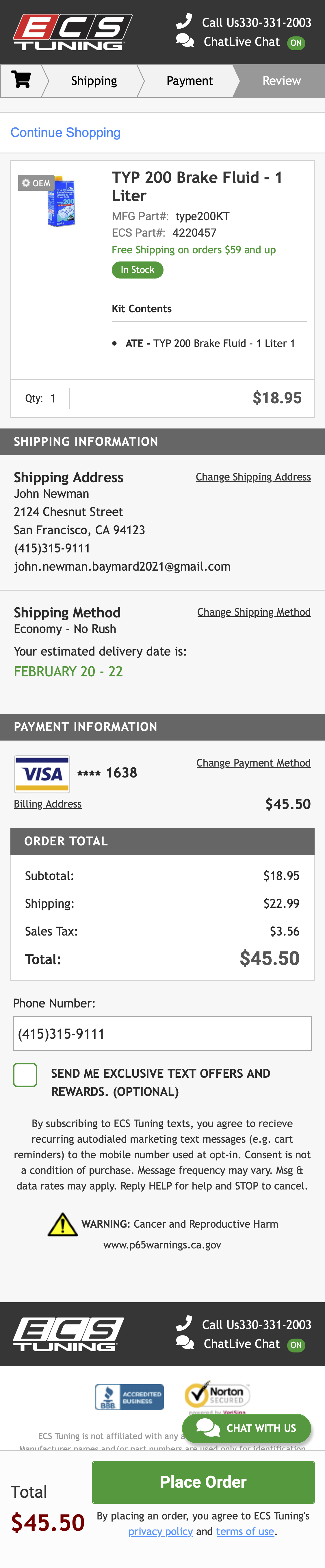Click Change Shipping Address link
Viewport: 325px width, 1568px height.
click(253, 477)
